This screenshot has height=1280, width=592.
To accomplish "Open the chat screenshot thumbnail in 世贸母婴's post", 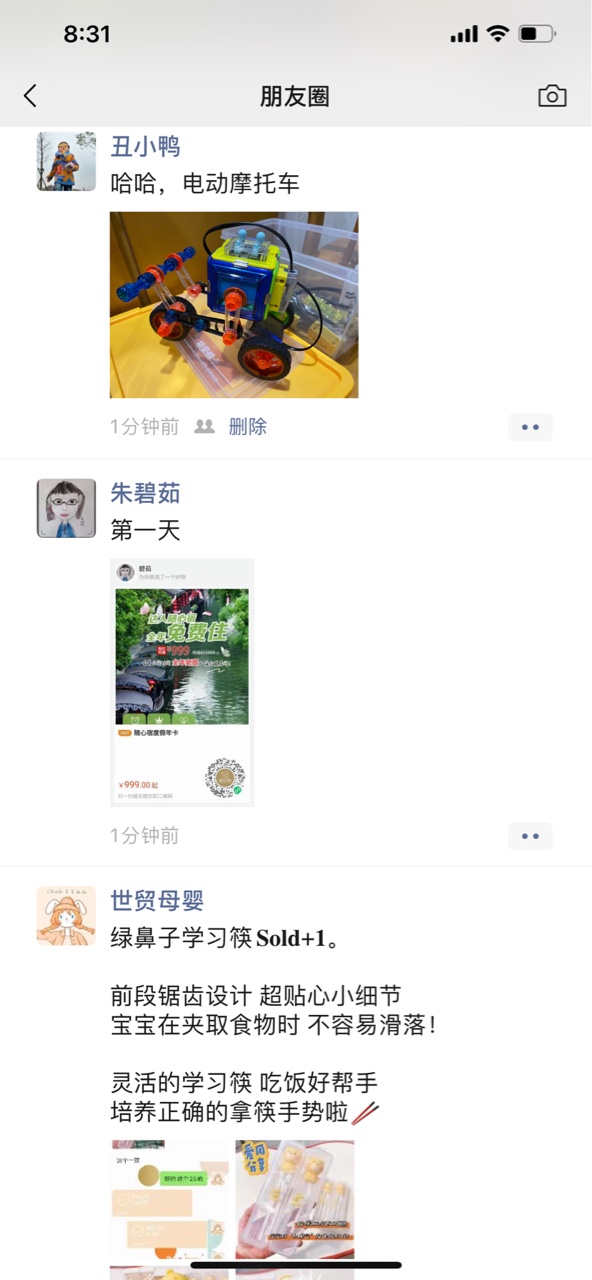I will tap(171, 1200).
